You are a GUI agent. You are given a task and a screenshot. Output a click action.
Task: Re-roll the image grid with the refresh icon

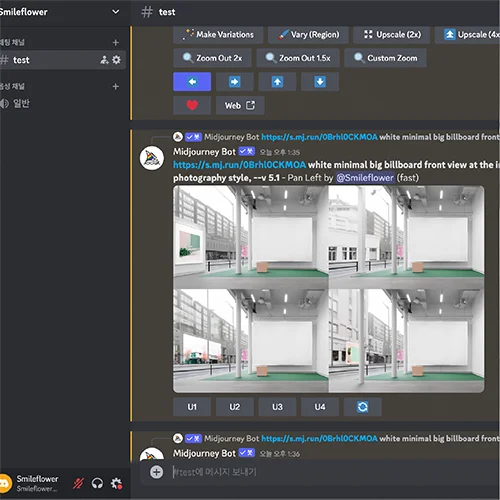tap(363, 407)
